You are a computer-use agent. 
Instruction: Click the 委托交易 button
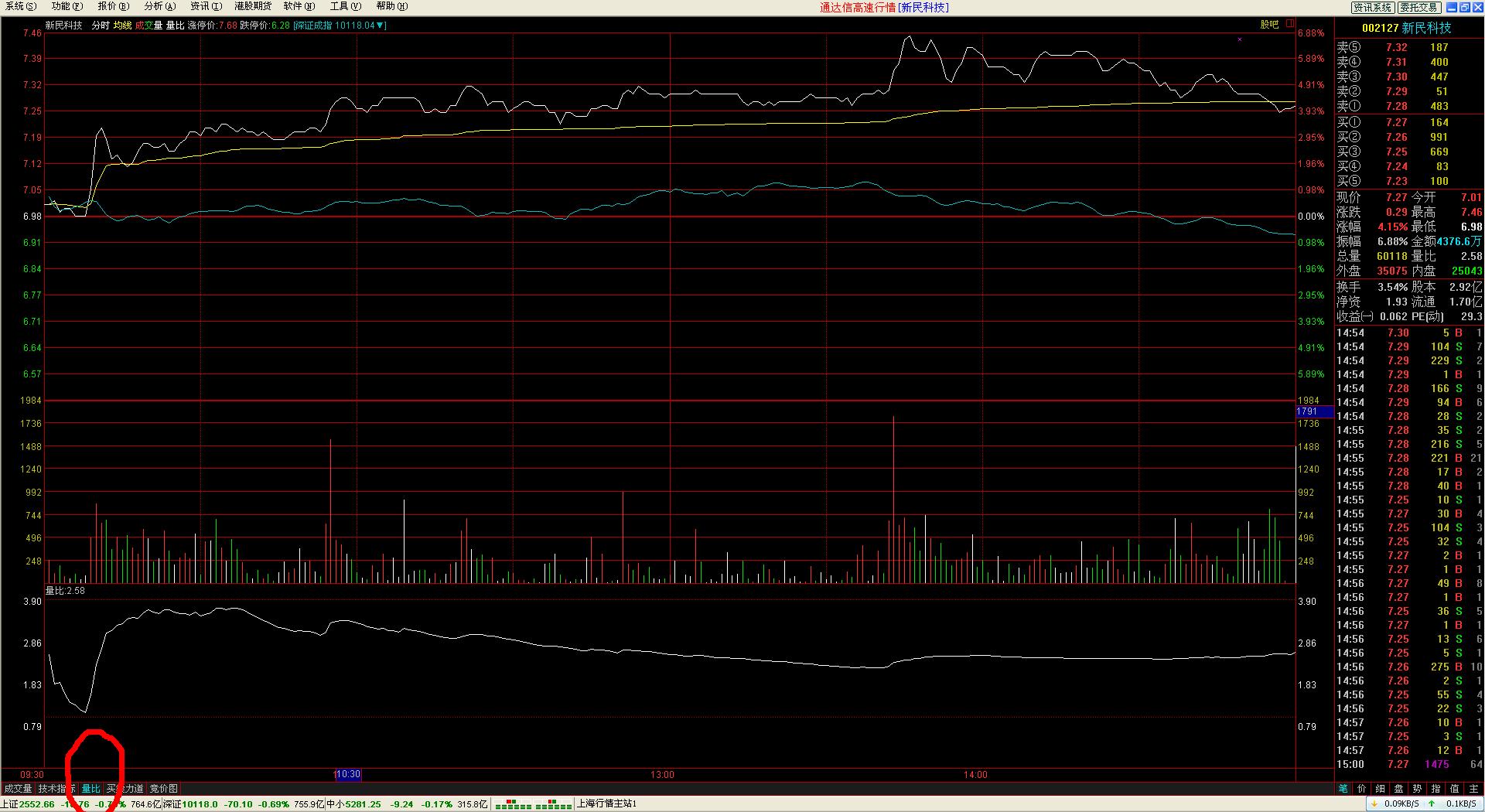[1418, 7]
